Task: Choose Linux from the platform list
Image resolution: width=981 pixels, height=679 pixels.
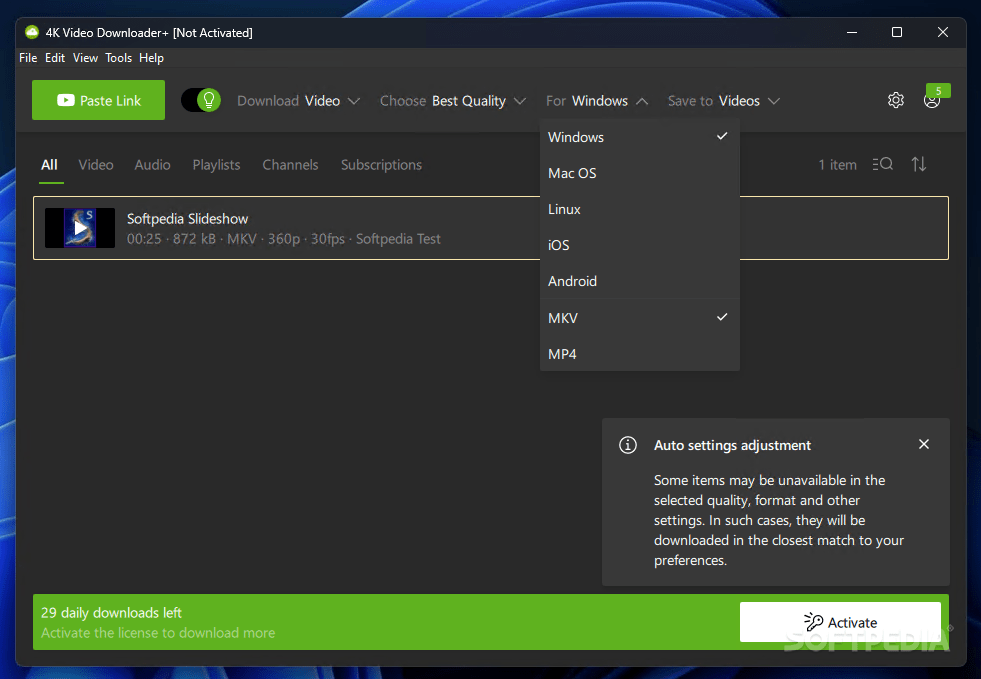Action: (639, 209)
